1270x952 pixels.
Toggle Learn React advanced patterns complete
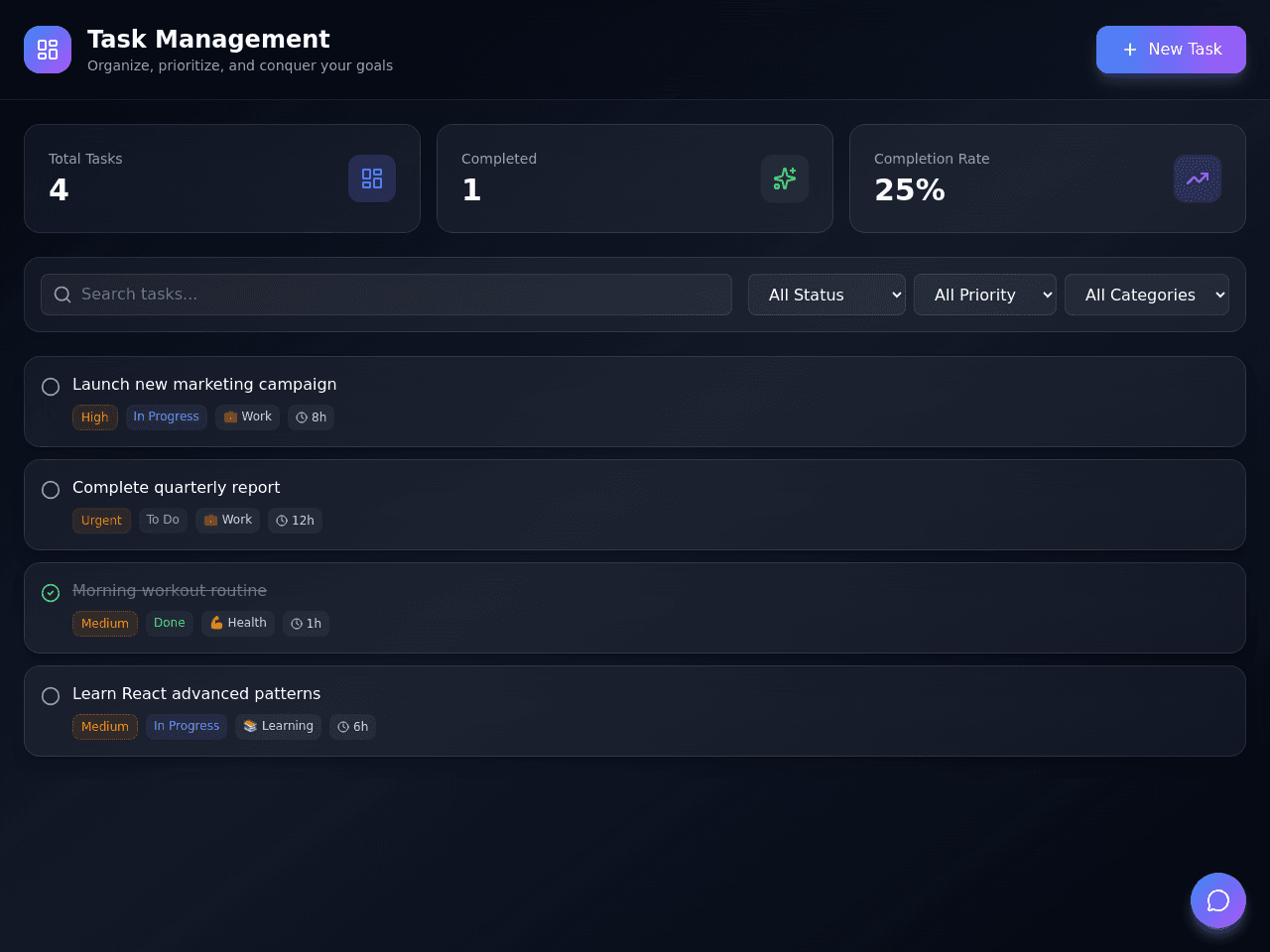pos(51,696)
